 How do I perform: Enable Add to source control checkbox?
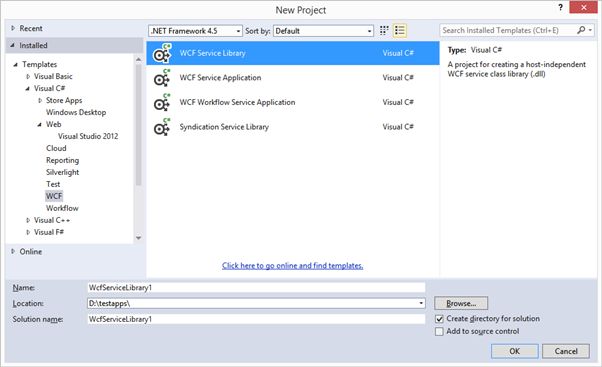coord(439,332)
